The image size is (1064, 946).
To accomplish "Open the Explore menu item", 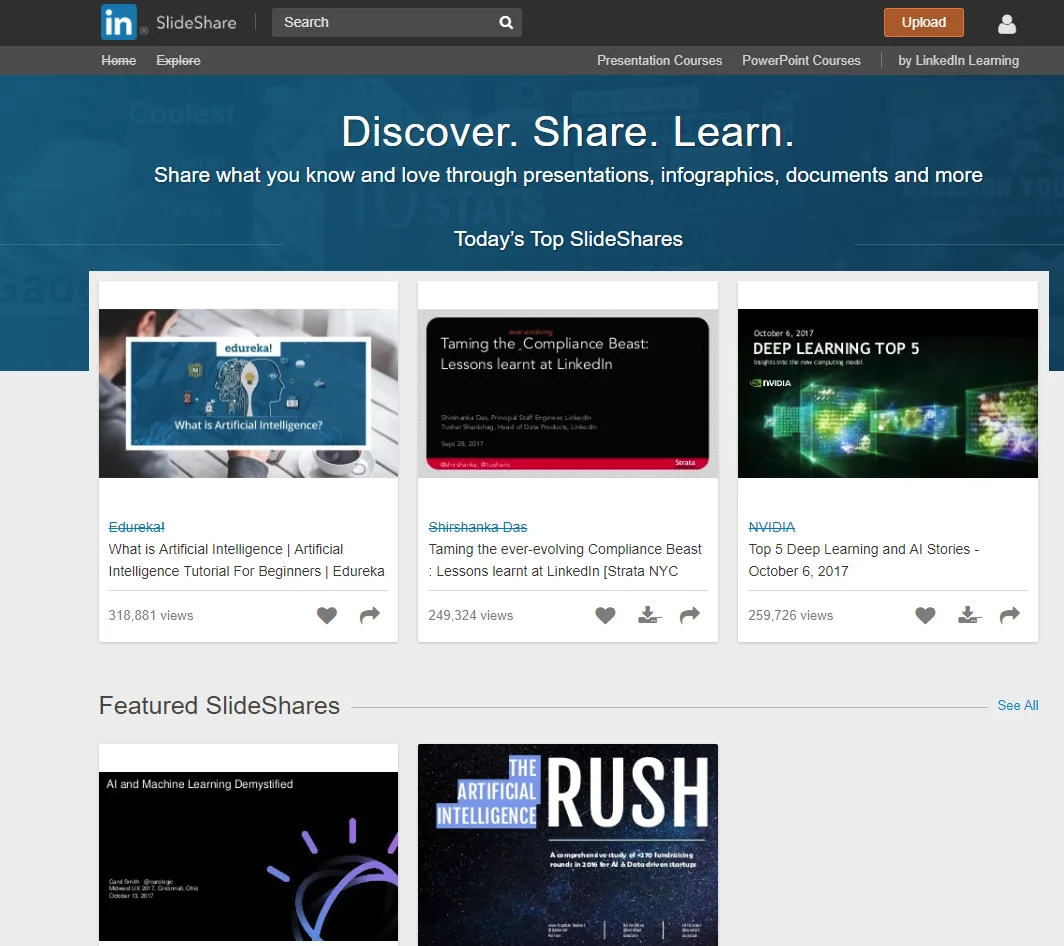I will 178,60.
